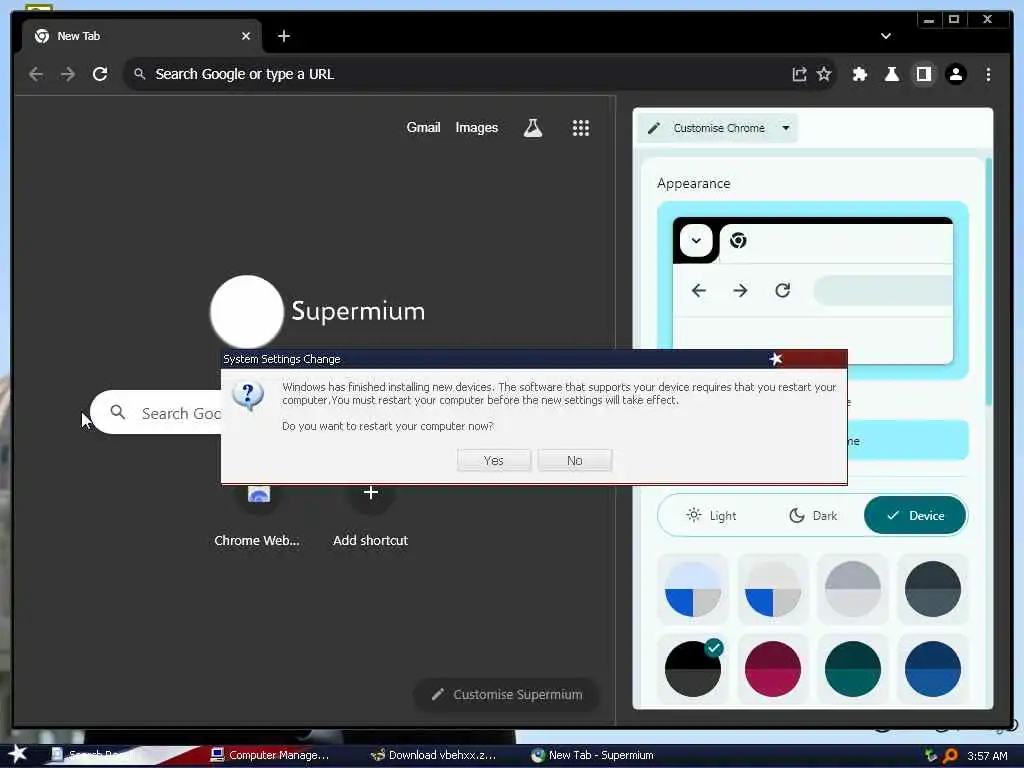Image resolution: width=1024 pixels, height=768 pixels.
Task: Click the Supermium logo circle
Action: (247, 312)
